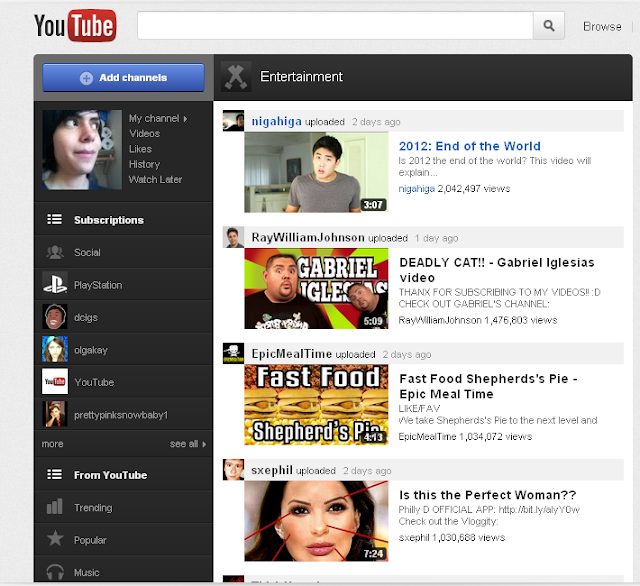Open title Is this the Perfect Woman??
This screenshot has height=586, width=640.
tap(488, 495)
